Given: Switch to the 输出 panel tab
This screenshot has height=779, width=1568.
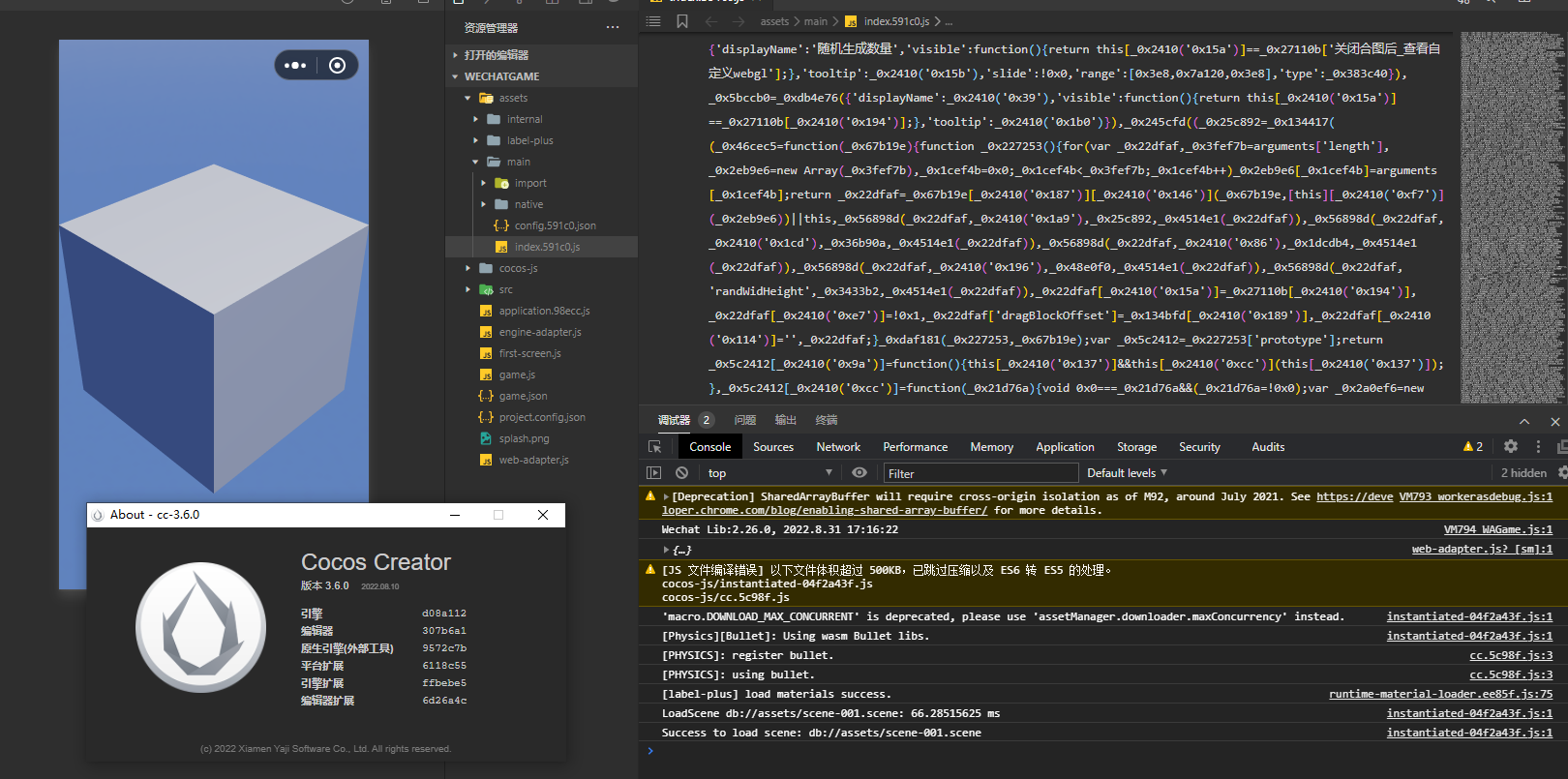Looking at the screenshot, I should click(785, 420).
